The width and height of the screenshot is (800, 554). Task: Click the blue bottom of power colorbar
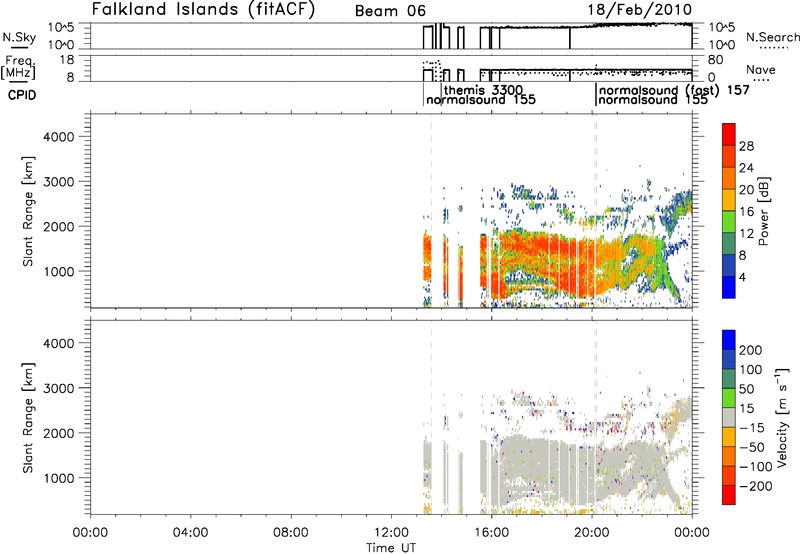click(x=729, y=290)
